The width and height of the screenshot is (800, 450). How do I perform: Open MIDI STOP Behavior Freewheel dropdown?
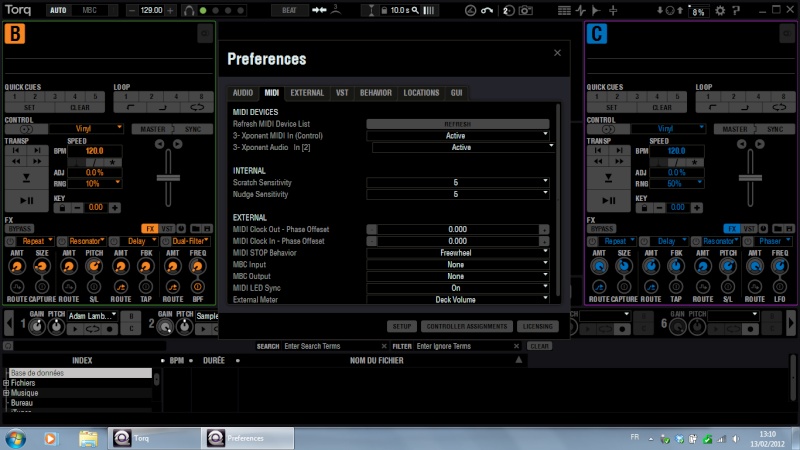click(x=458, y=253)
